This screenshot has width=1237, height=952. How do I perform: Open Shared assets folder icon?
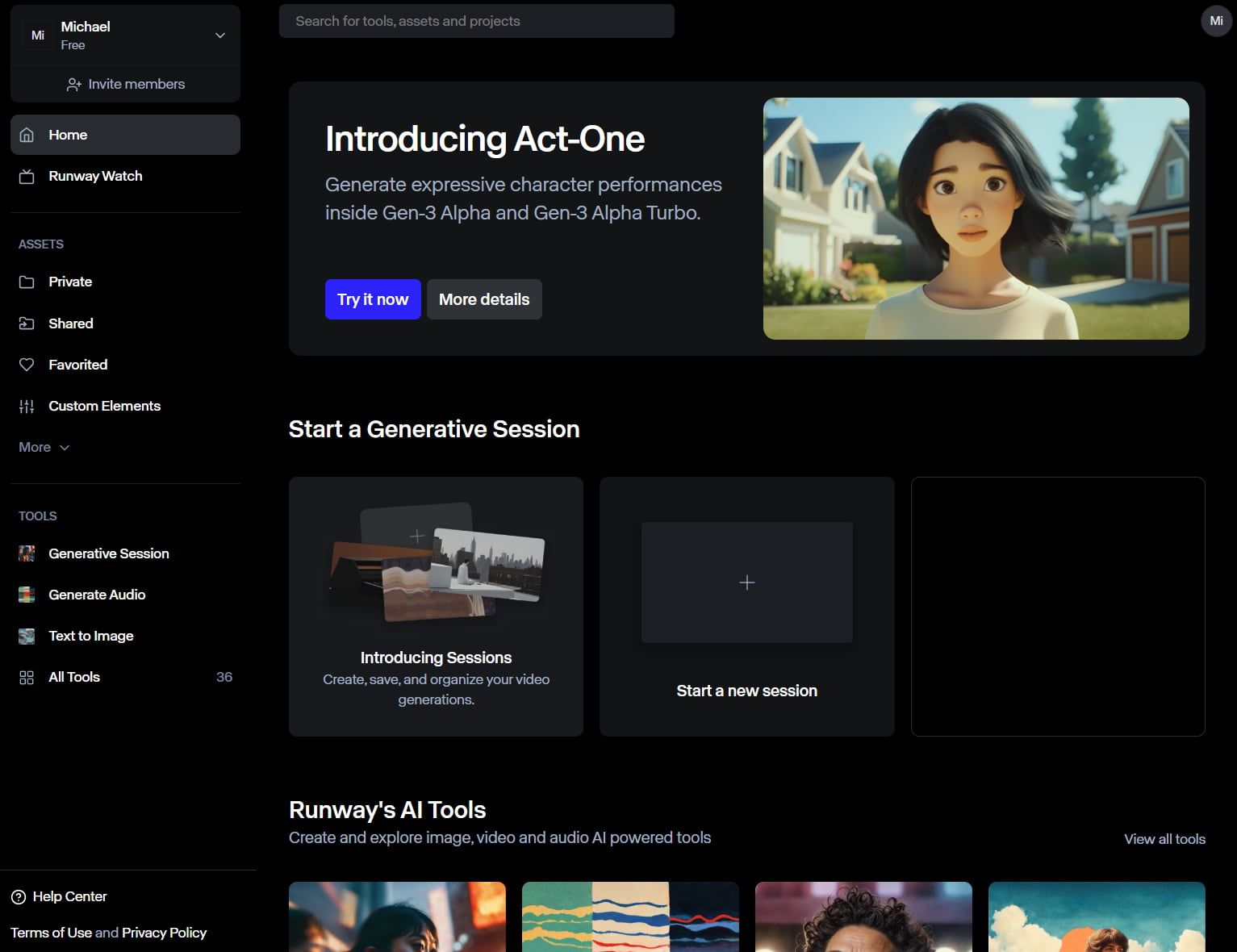[27, 324]
